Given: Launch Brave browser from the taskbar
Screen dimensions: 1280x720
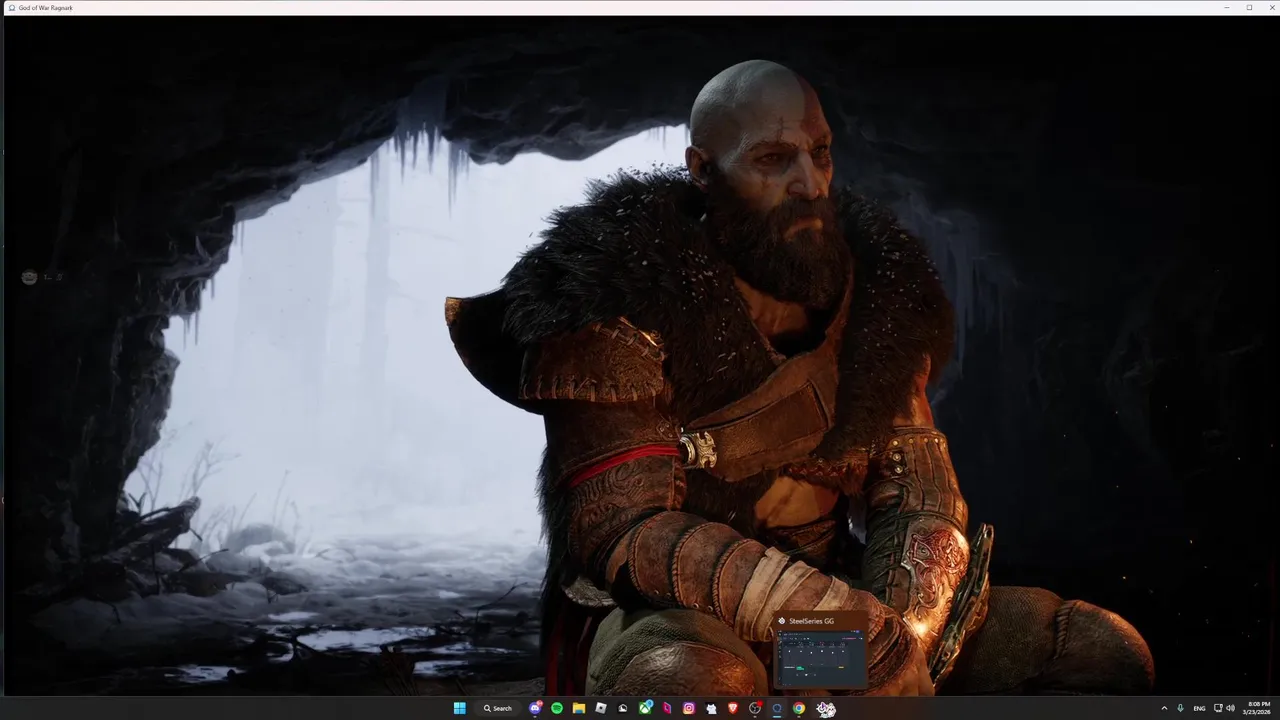Looking at the screenshot, I should click(733, 708).
